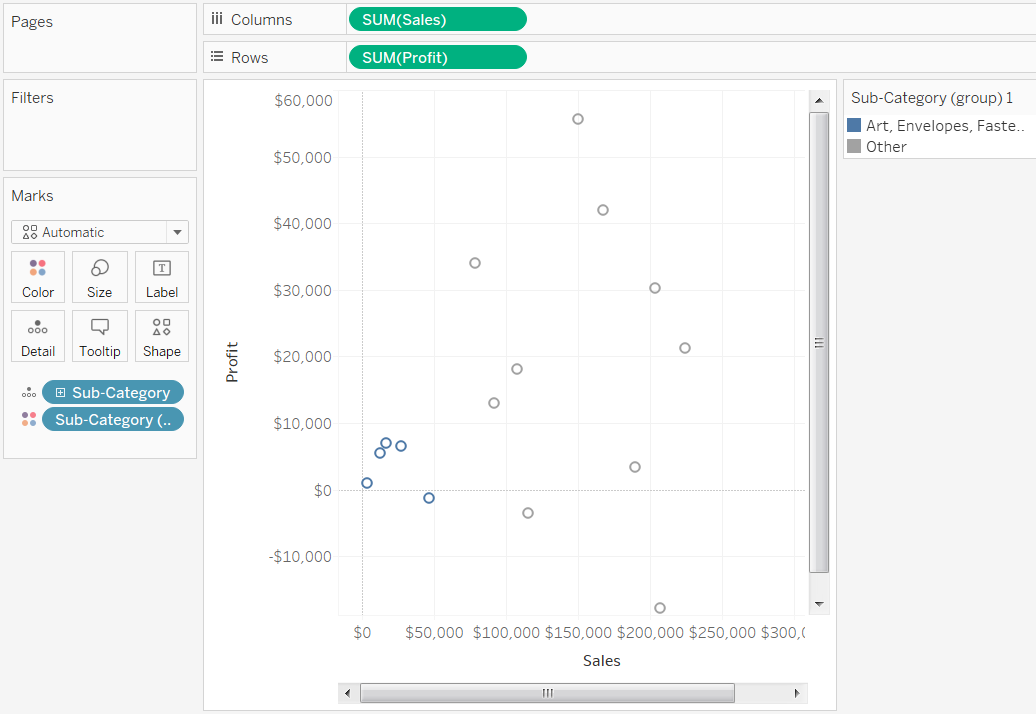This screenshot has width=1036, height=714.
Task: Open the Shape marks card
Action: [162, 336]
